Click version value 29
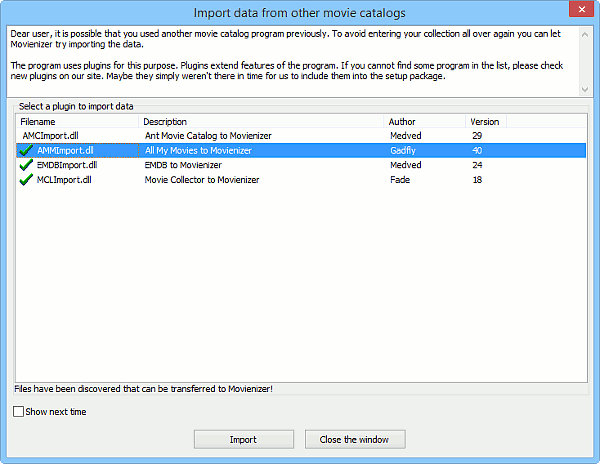 pyautogui.click(x=477, y=136)
